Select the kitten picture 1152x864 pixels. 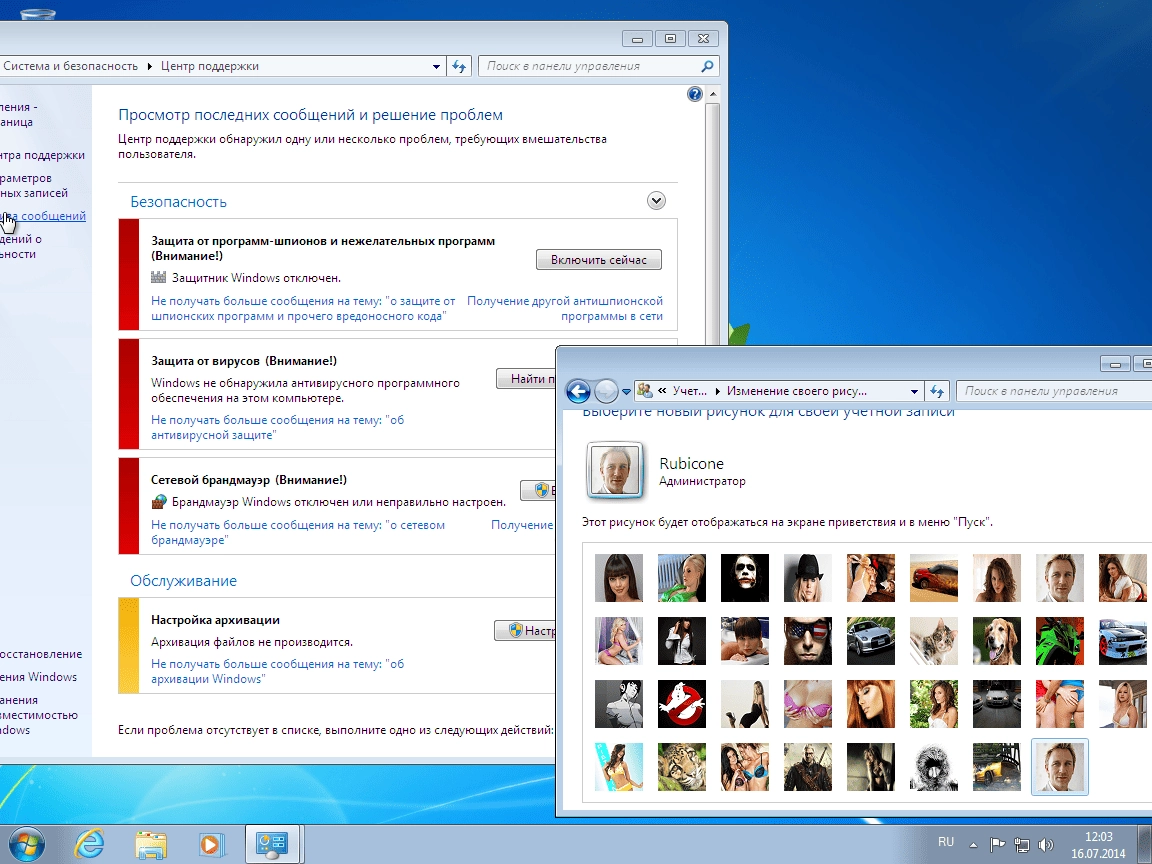tap(934, 641)
